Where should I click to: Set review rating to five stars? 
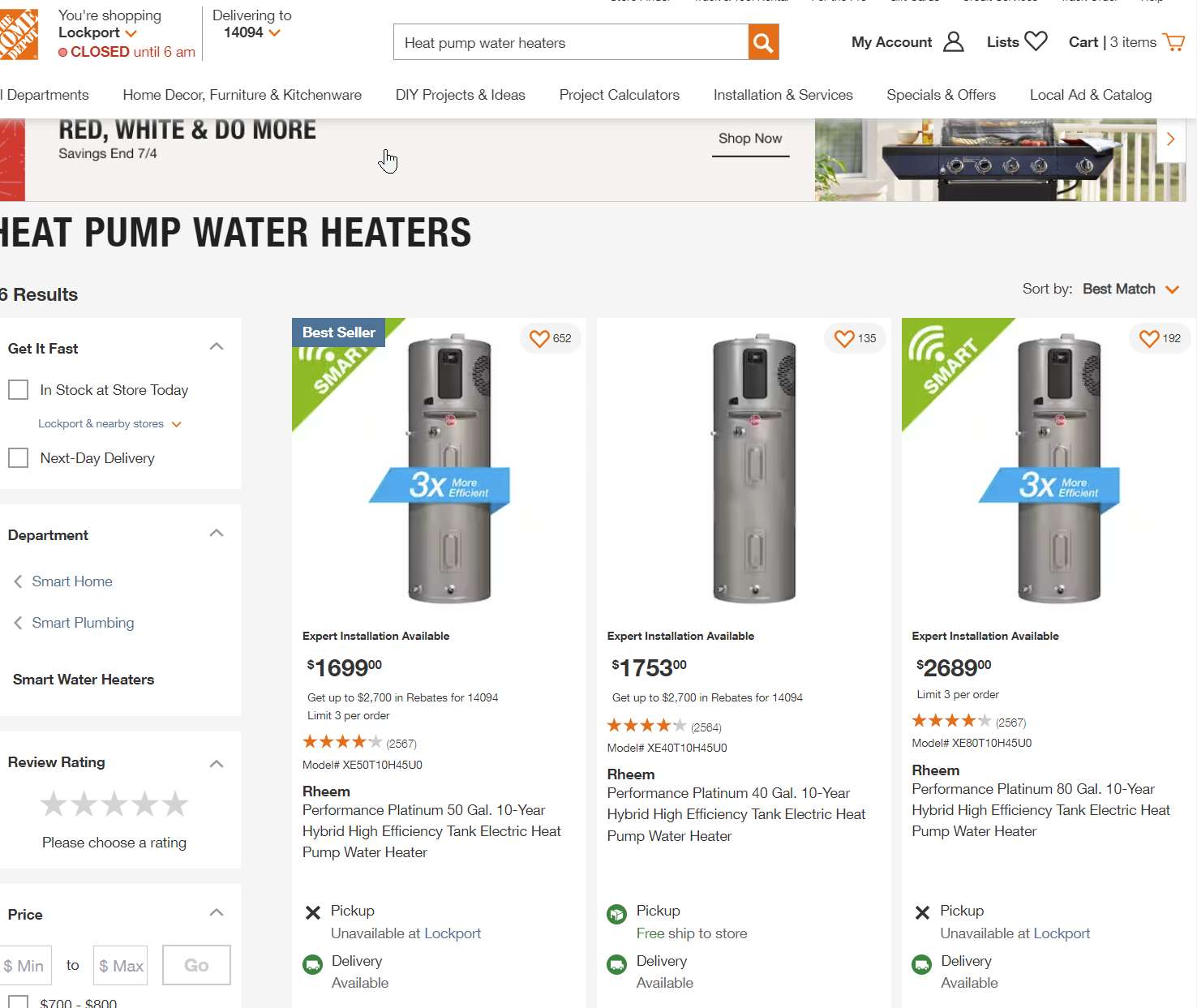tap(175, 804)
